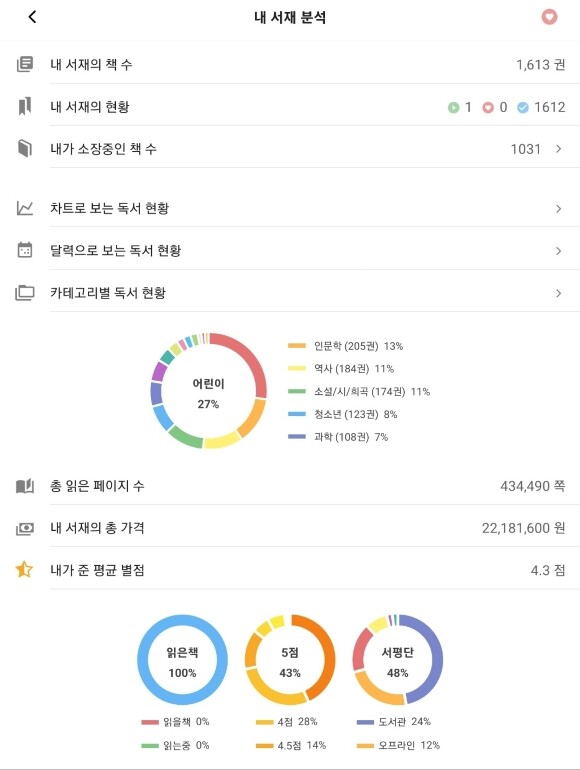580x770 pixels.
Task: Expand 카테고리별 독서 현황 chevron
Action: point(558,293)
